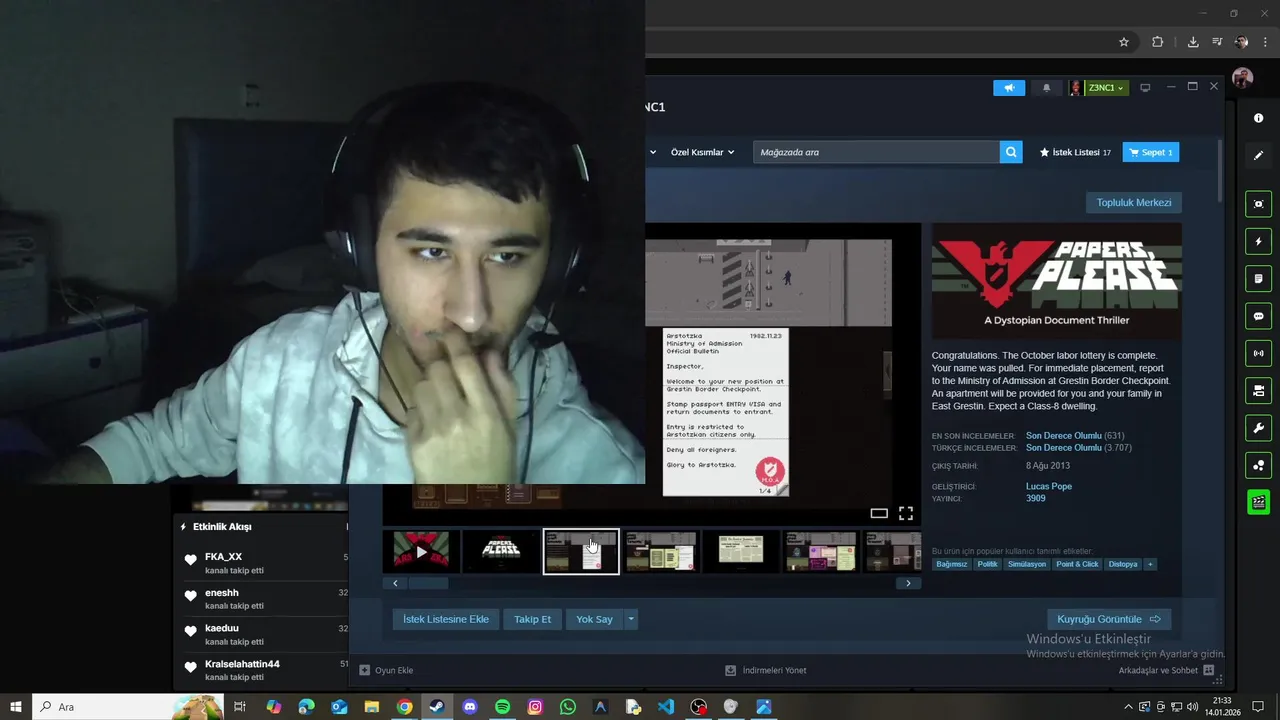Select the newspaper screenshot thumbnail
Viewport: 1280px width, 720px height.
pos(741,552)
